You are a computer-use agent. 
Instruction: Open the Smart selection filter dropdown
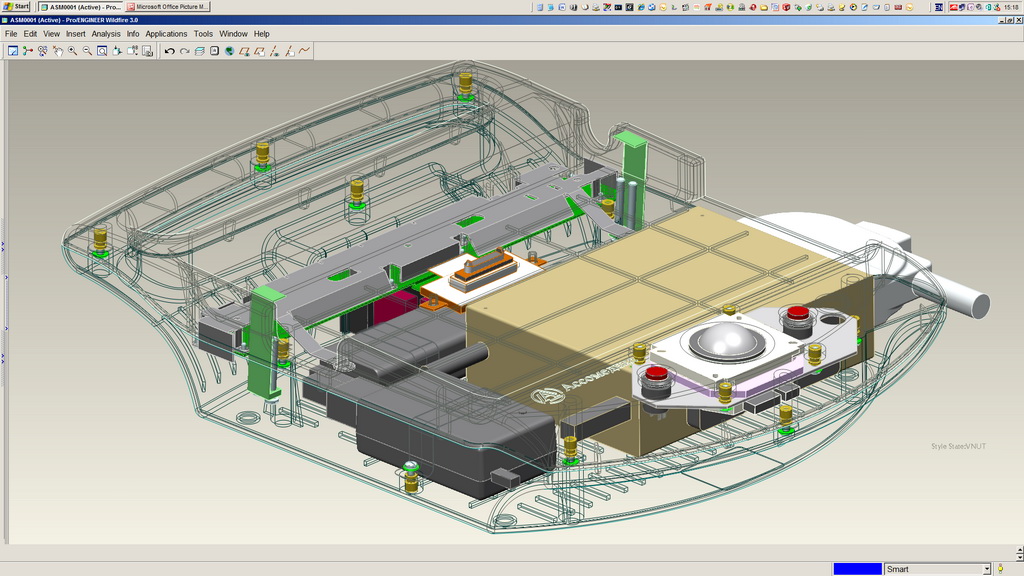986,569
